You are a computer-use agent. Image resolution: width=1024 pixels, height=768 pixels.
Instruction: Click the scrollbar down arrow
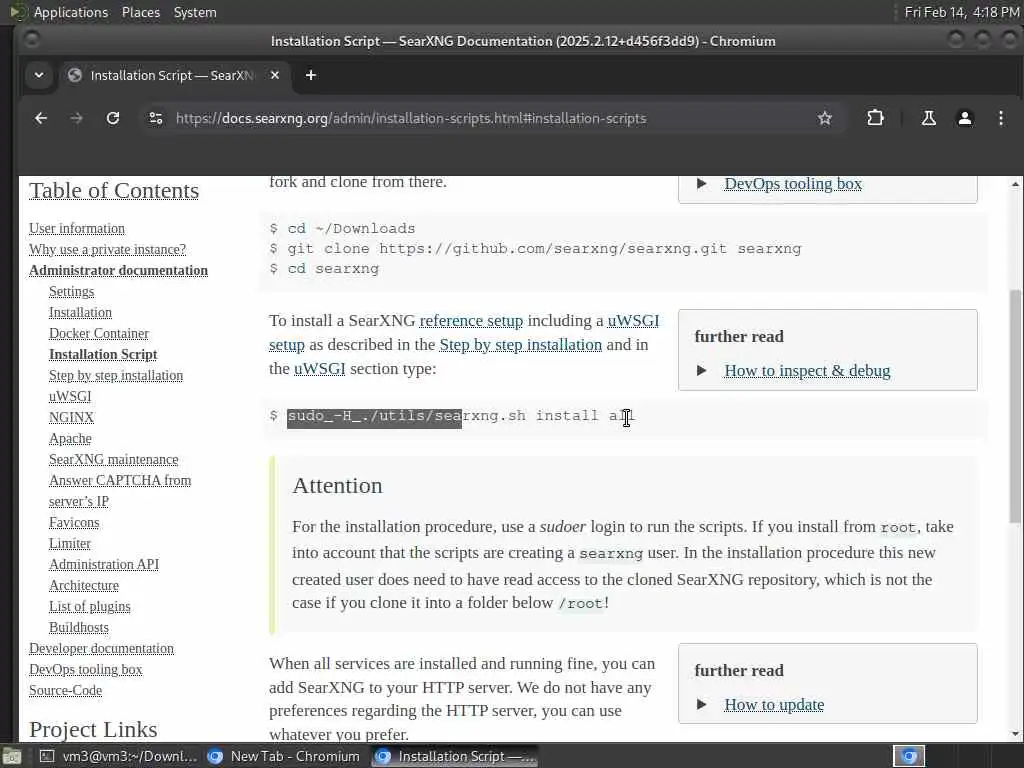click(x=1015, y=733)
